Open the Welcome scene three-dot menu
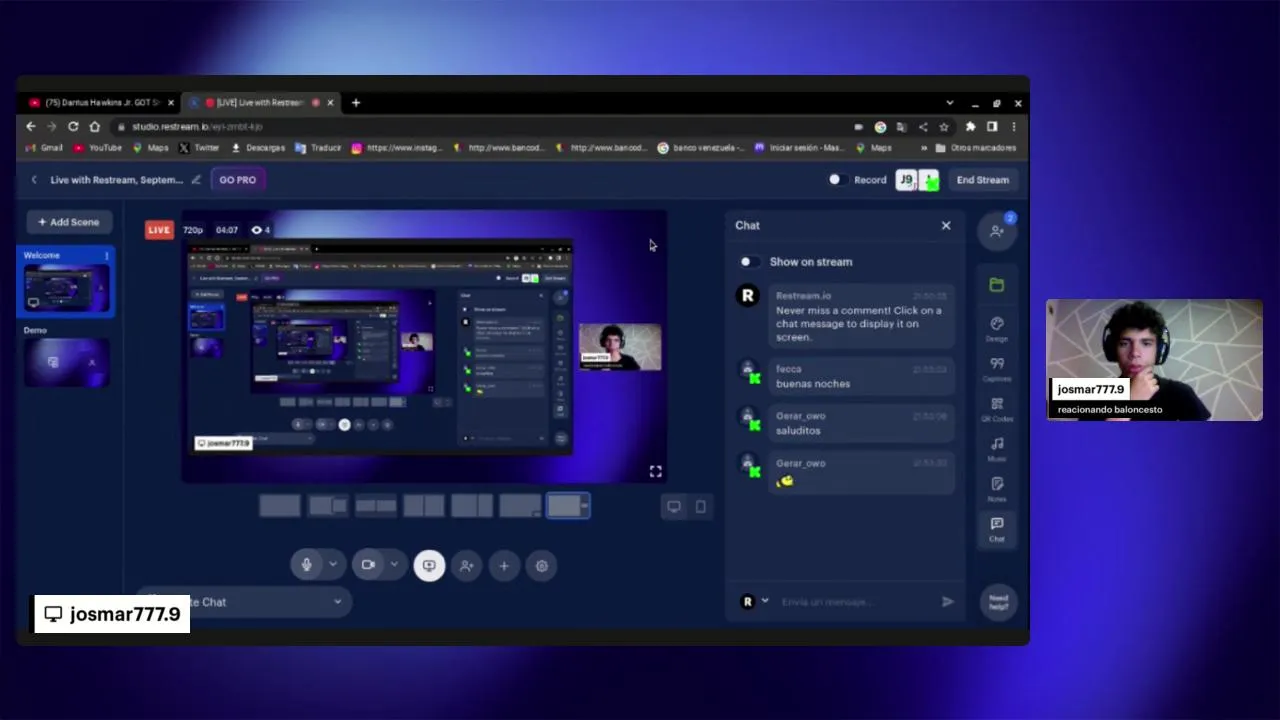Viewport: 1280px width, 720px height. (106, 256)
